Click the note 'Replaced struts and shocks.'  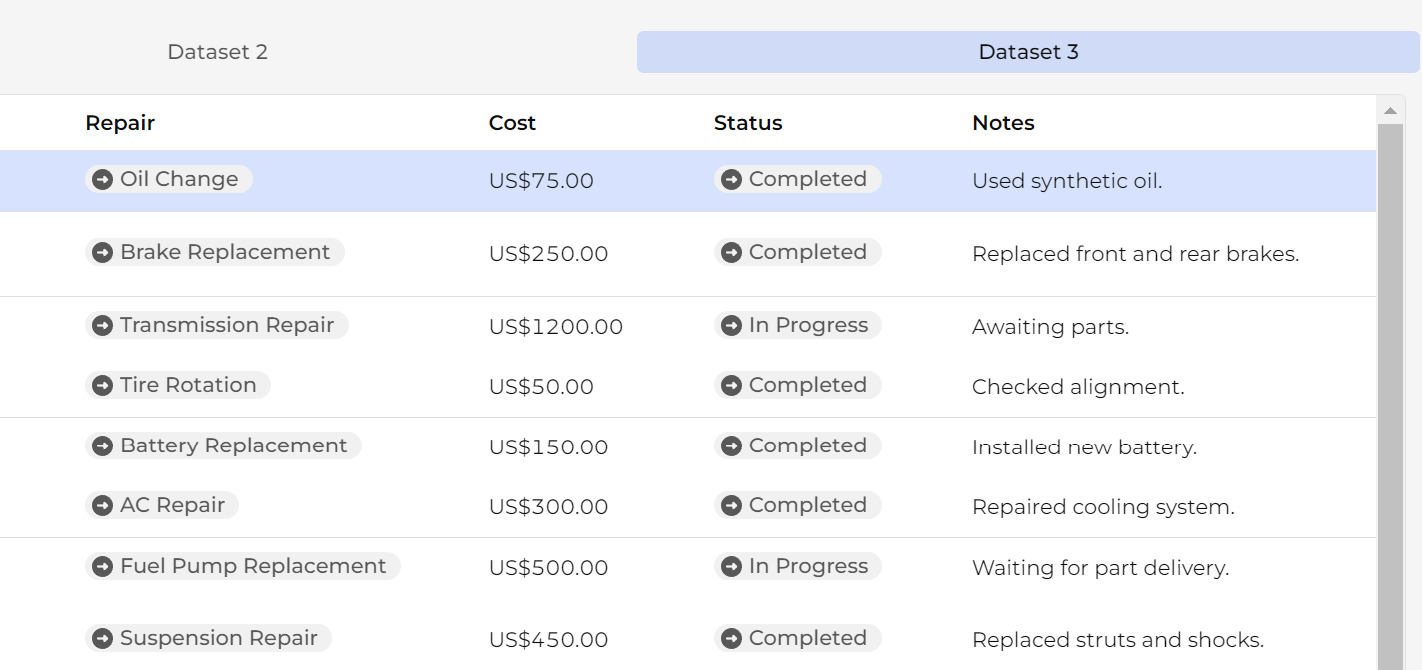(1118, 640)
